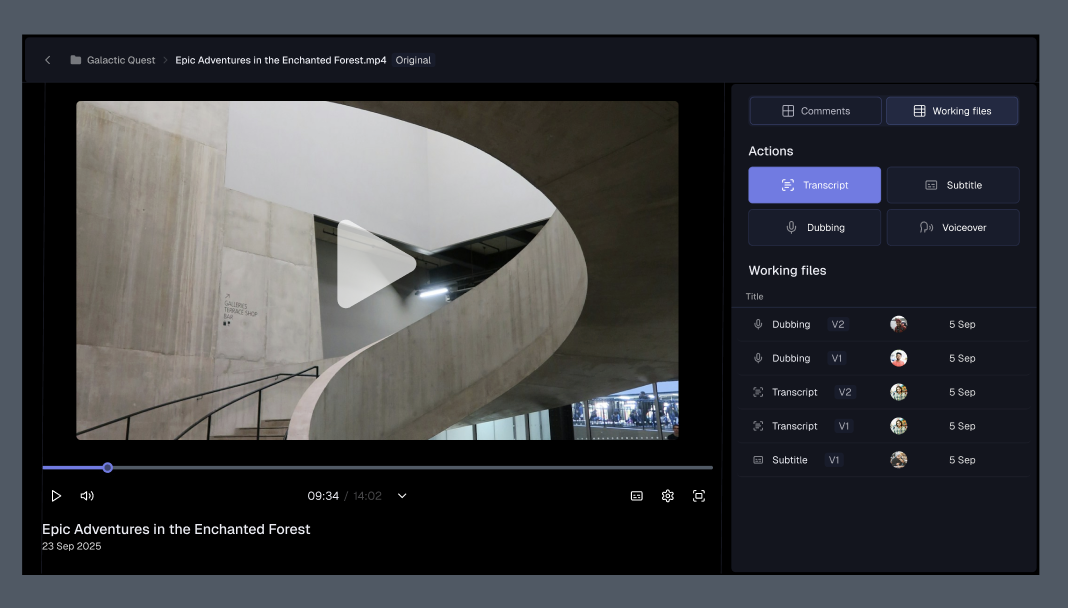The image size is (1068, 608).
Task: Open the Dubbing V2 working file
Action: pos(791,325)
